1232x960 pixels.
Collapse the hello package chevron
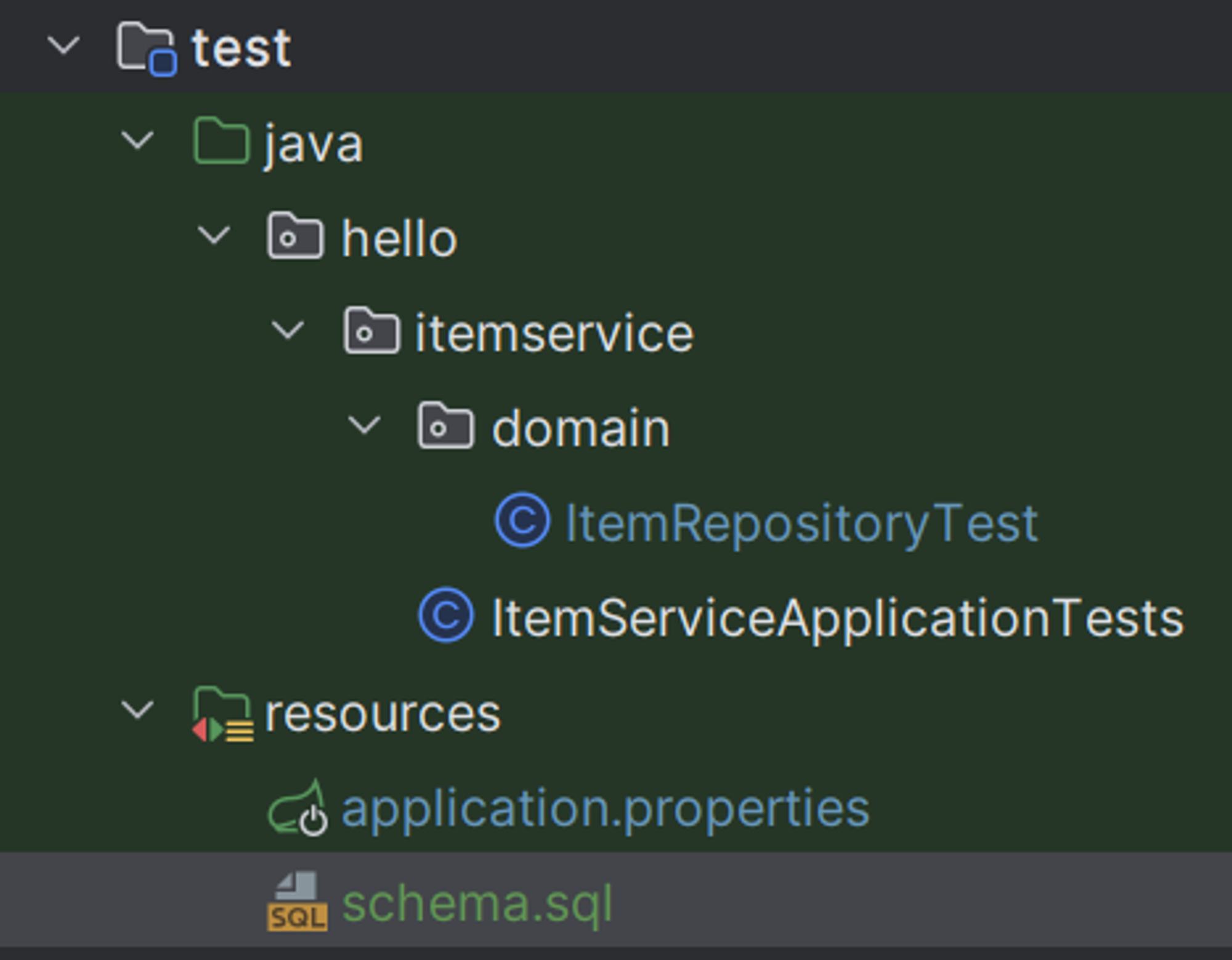click(x=214, y=235)
